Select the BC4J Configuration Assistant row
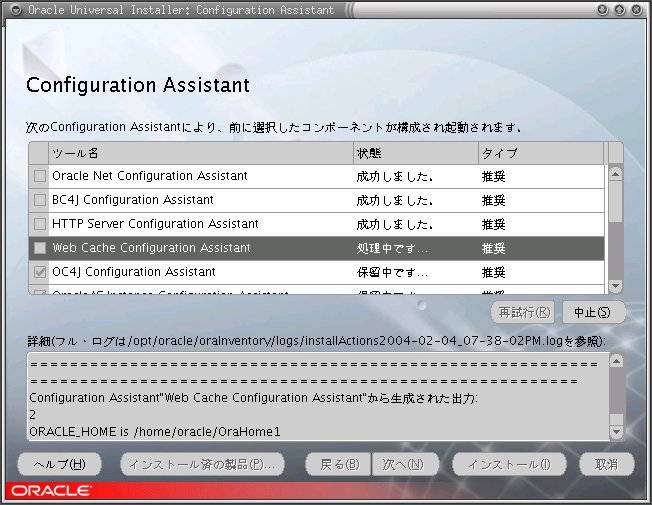This screenshot has height=505, width=652. 316,201
